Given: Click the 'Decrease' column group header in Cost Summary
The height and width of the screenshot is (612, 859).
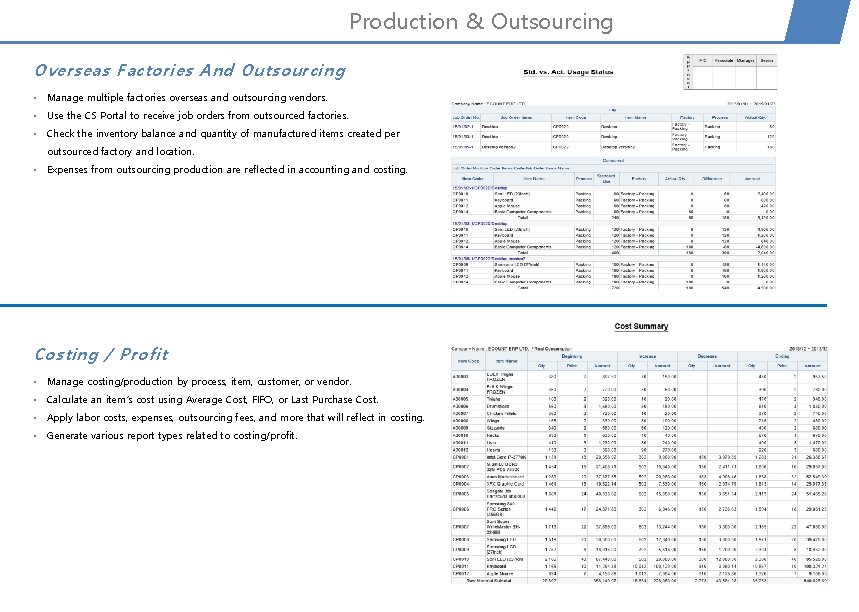Looking at the screenshot, I should click(x=707, y=356).
